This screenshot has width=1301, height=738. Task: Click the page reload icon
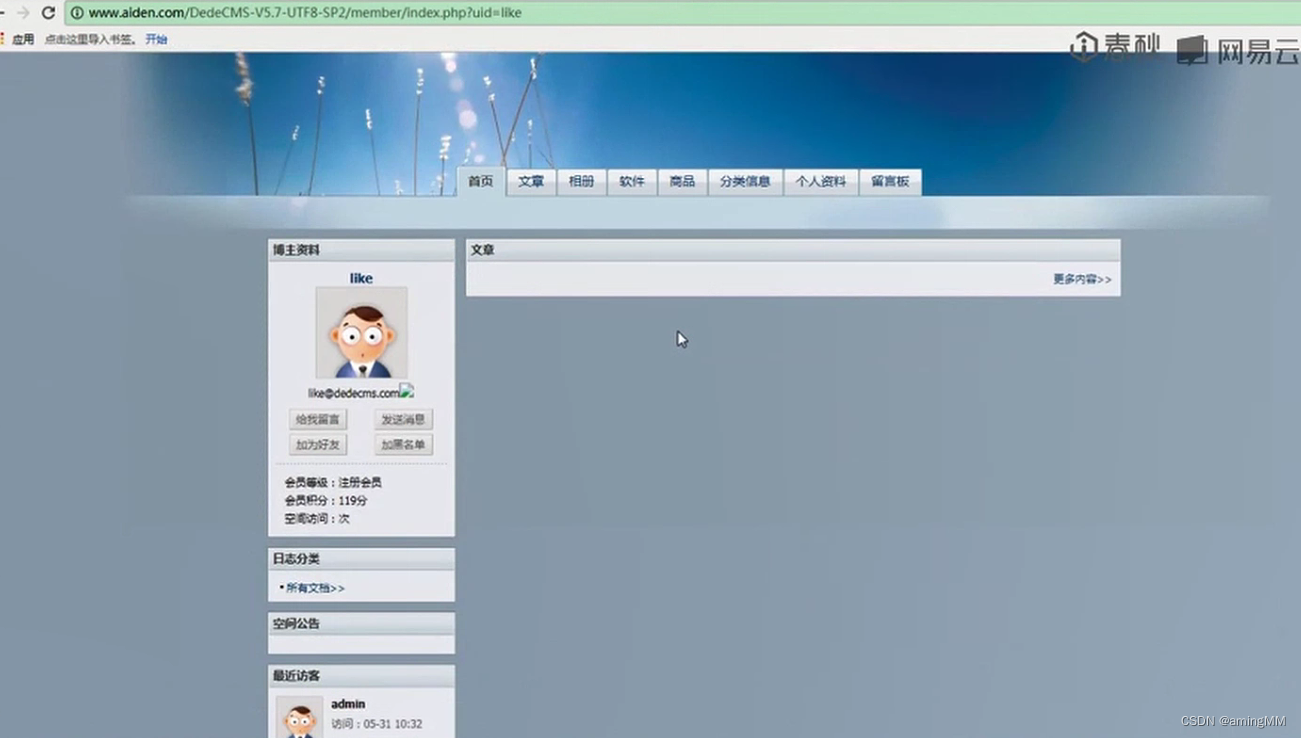[x=47, y=13]
